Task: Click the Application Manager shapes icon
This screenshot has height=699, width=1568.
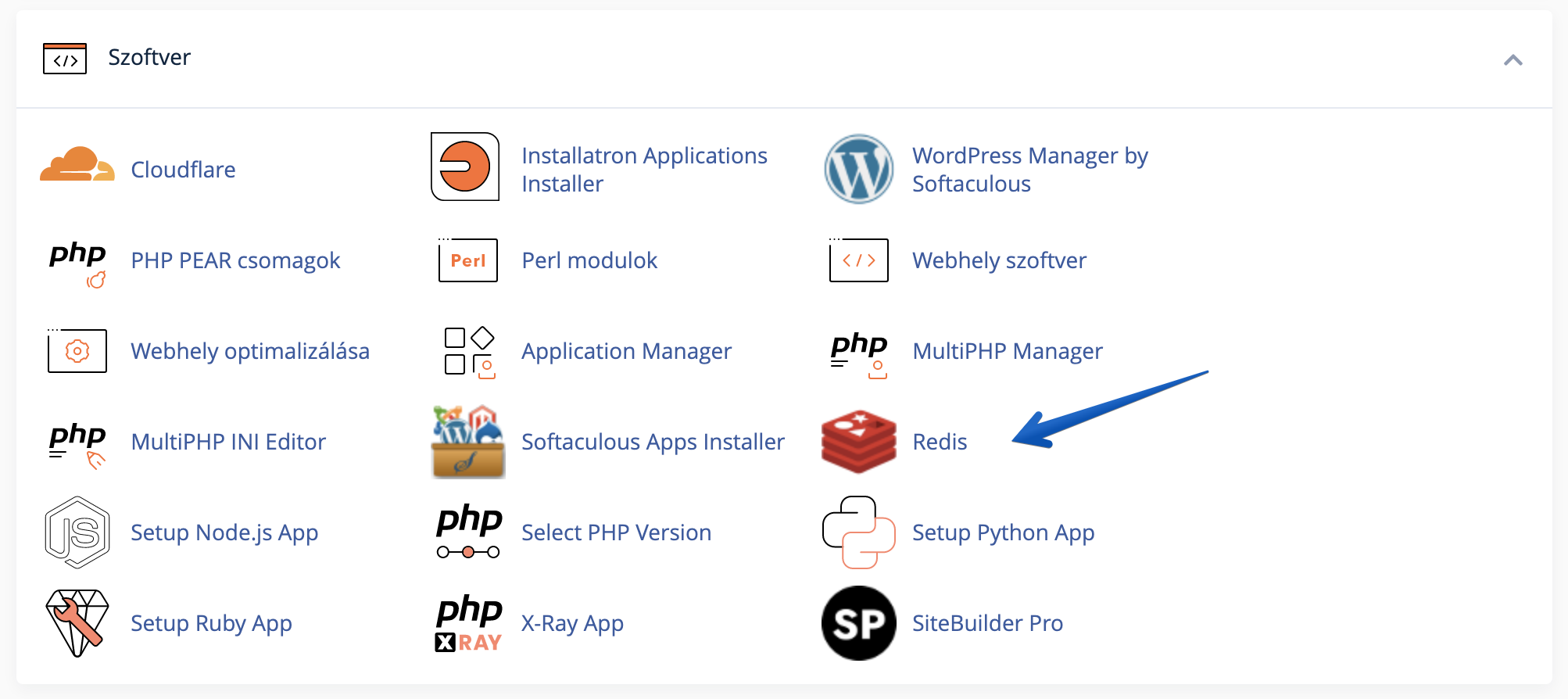Action: (x=469, y=352)
